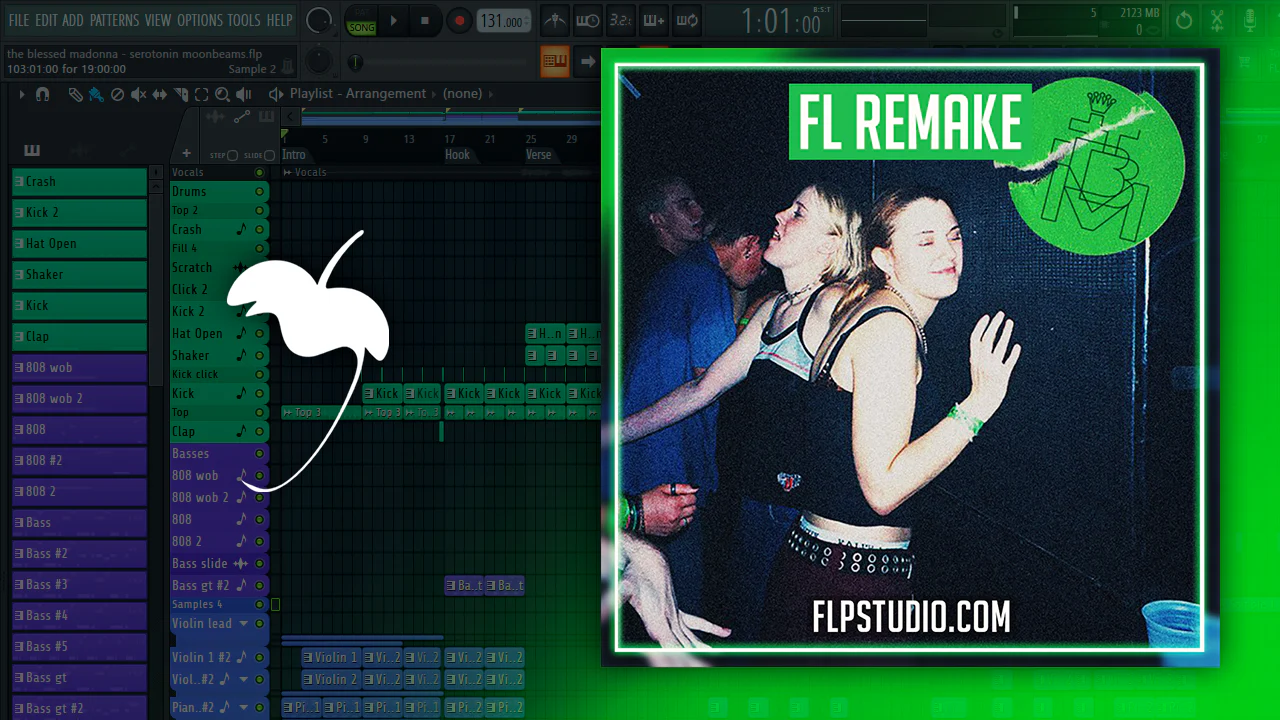The image size is (1280, 720).
Task: Open the FILE menu
Action: pyautogui.click(x=19, y=20)
